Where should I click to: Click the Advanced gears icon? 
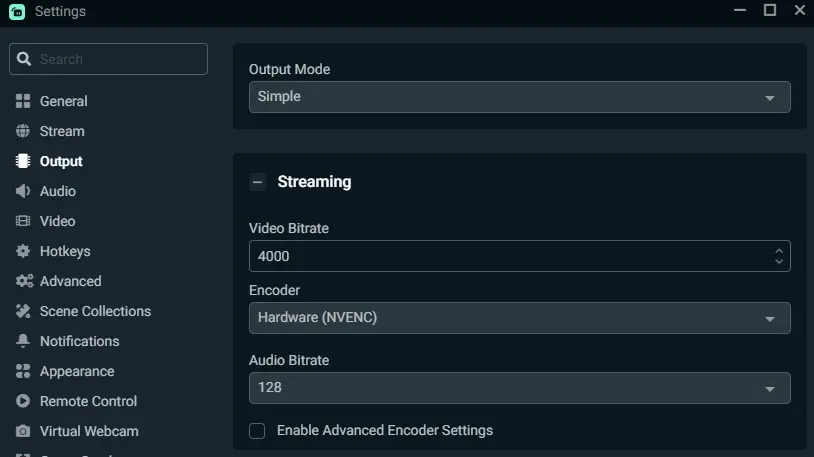click(x=24, y=281)
